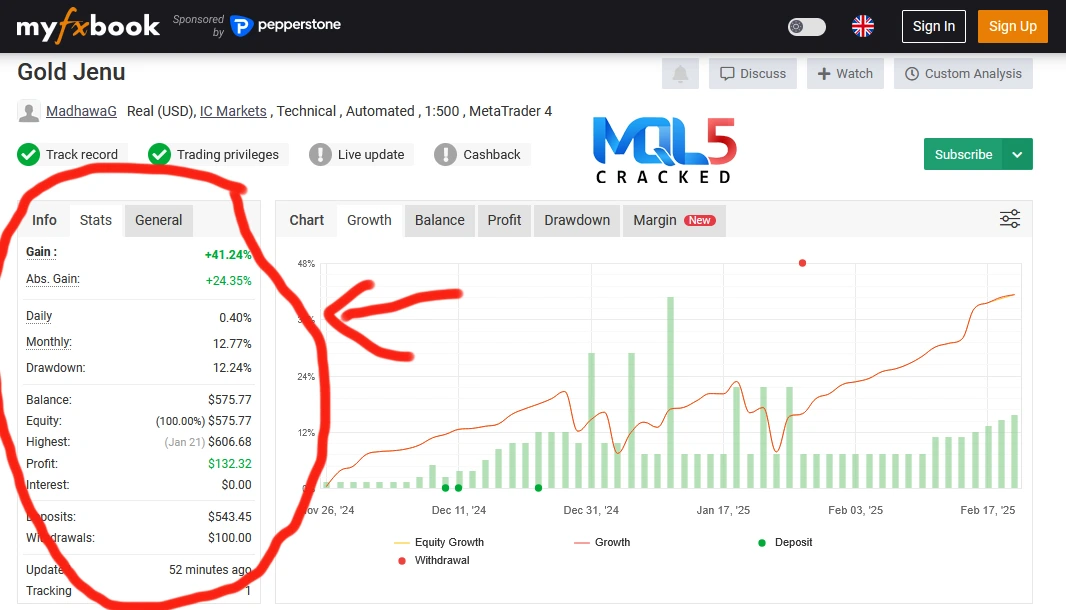Image resolution: width=1066 pixels, height=610 pixels.
Task: Click the Balance row value "$575.77"
Action: [x=230, y=400]
